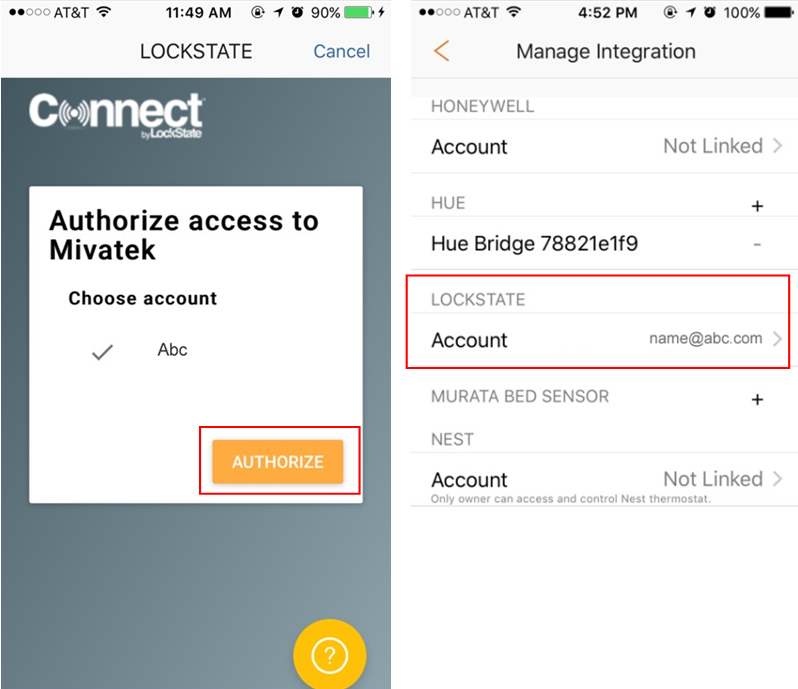Tap the 4:52 PM clock in the status bar
This screenshot has width=798, height=689.
pos(608,12)
